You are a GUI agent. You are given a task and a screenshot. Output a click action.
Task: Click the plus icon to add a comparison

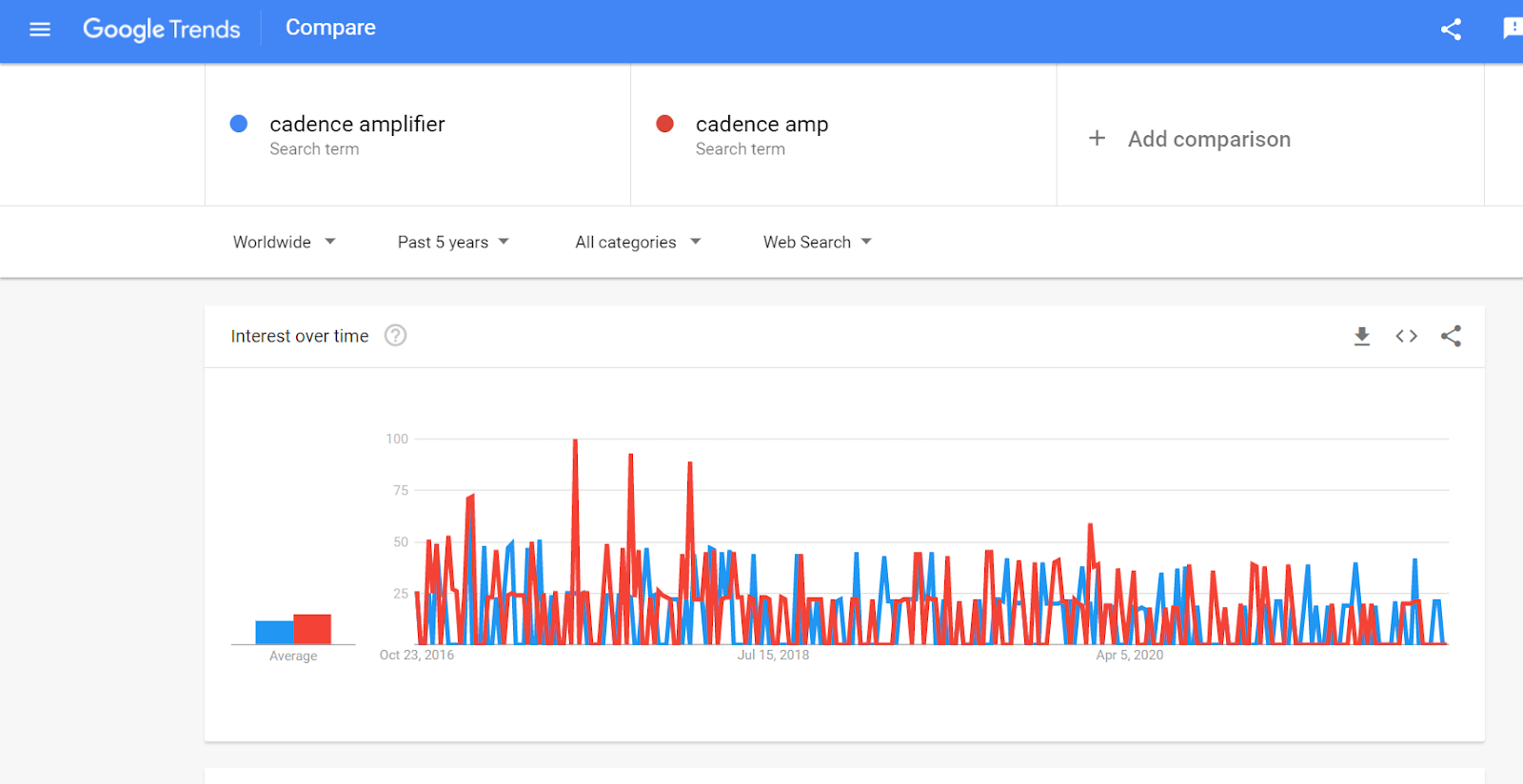(x=1097, y=139)
